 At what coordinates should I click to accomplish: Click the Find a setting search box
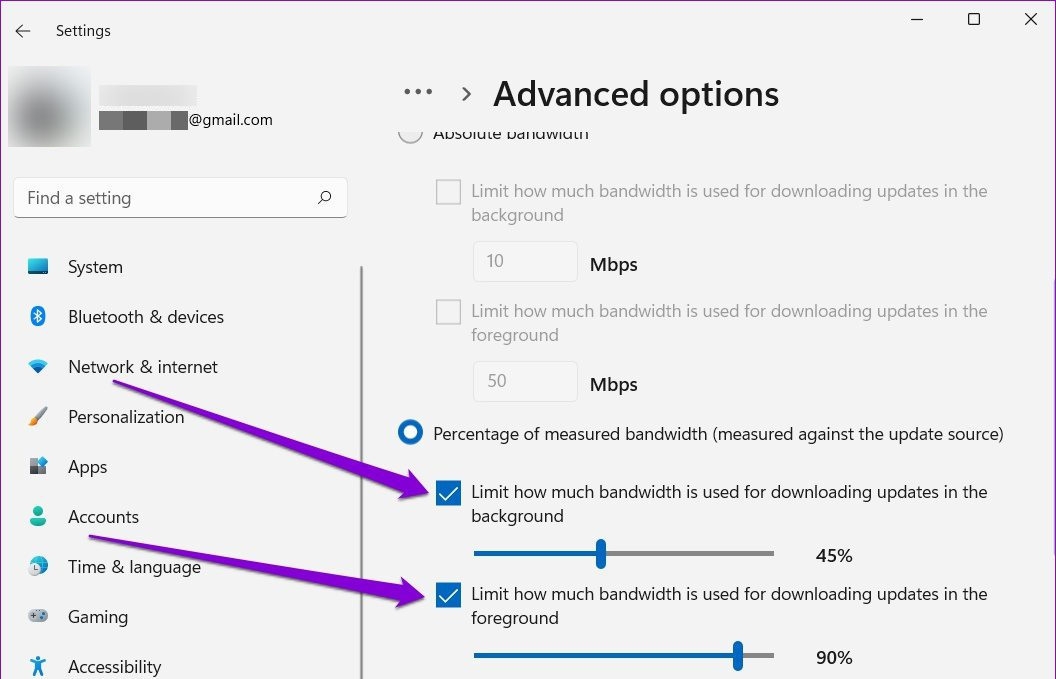[x=180, y=197]
